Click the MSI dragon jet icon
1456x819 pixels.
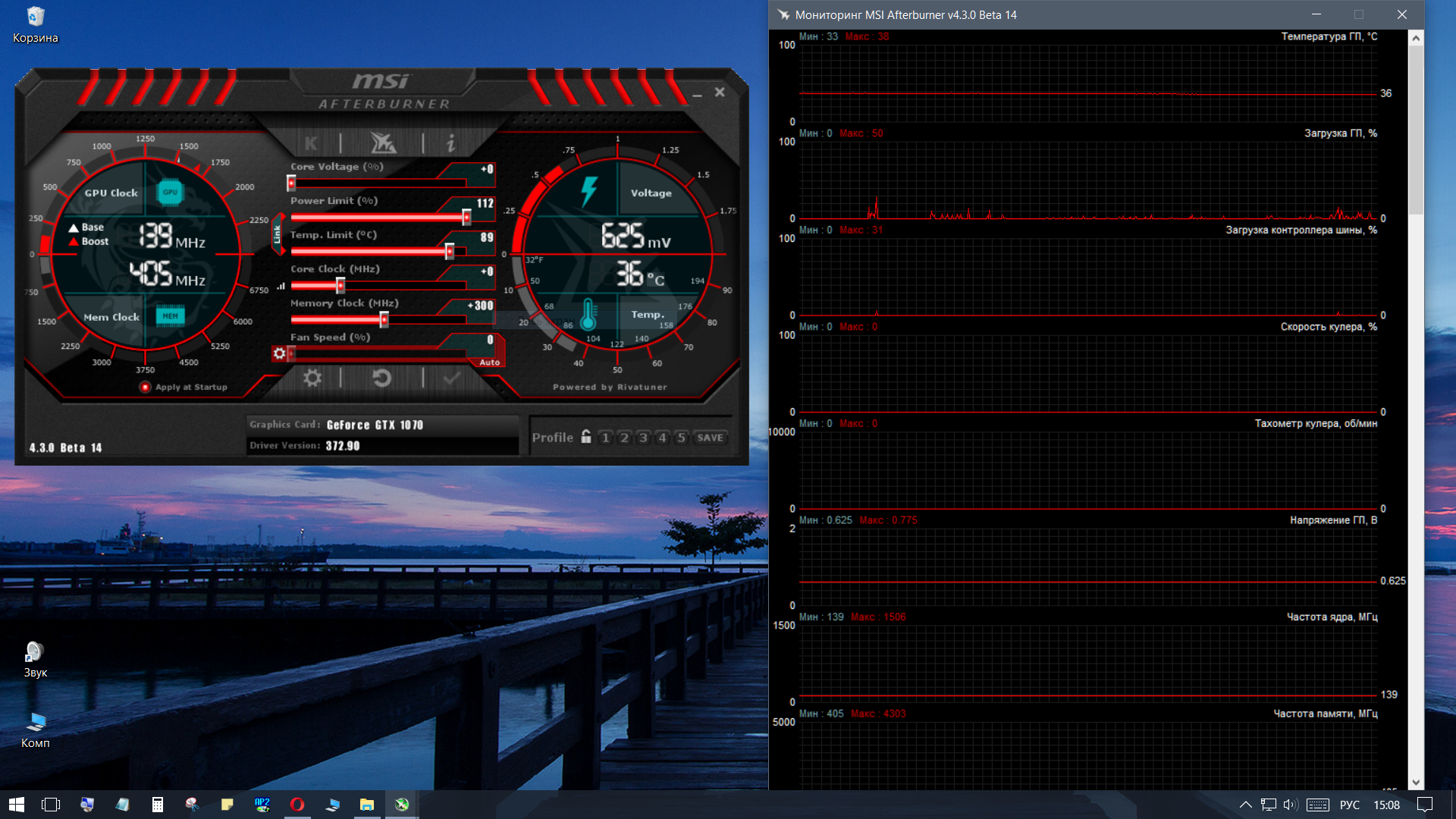click(x=382, y=143)
